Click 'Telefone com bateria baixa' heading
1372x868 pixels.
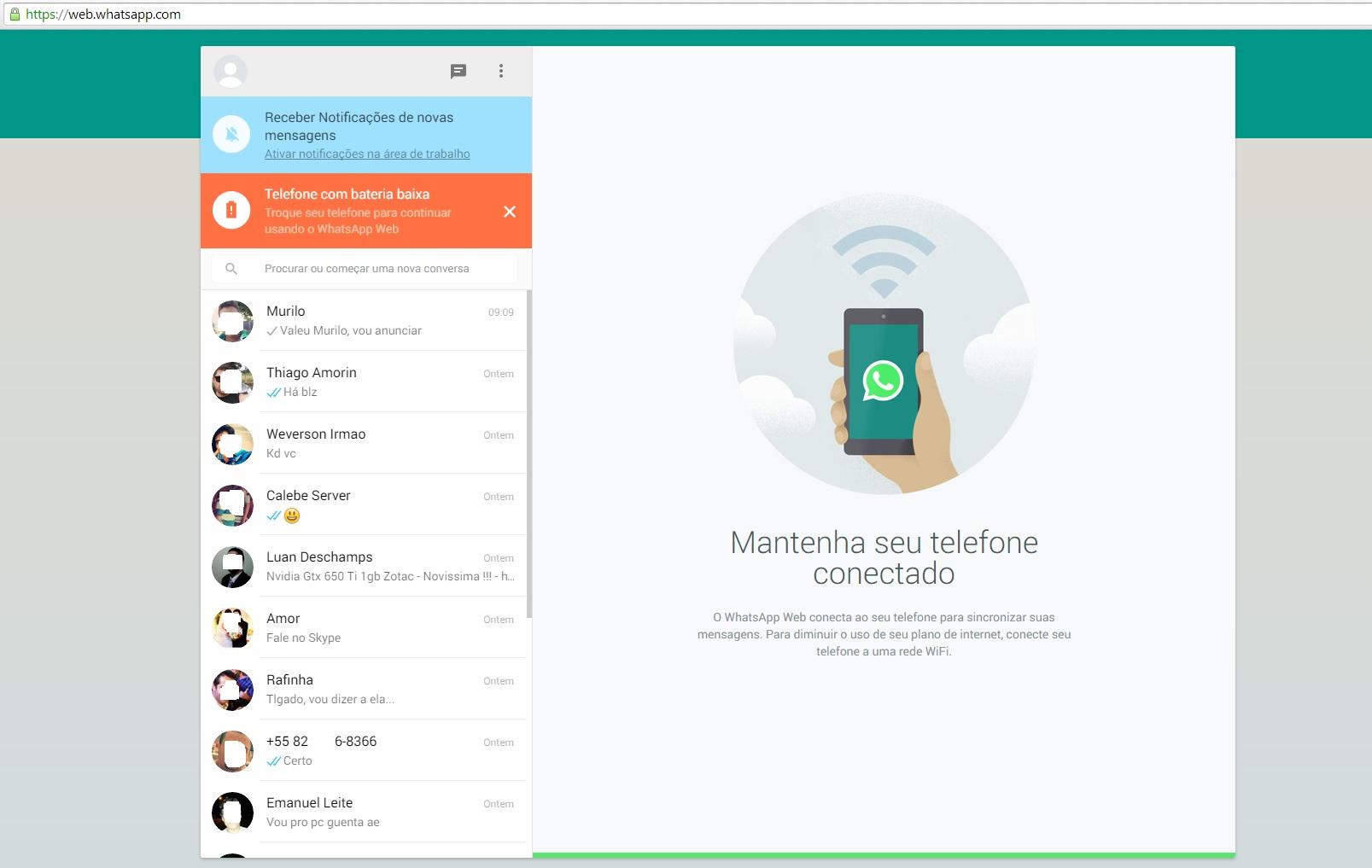point(347,194)
